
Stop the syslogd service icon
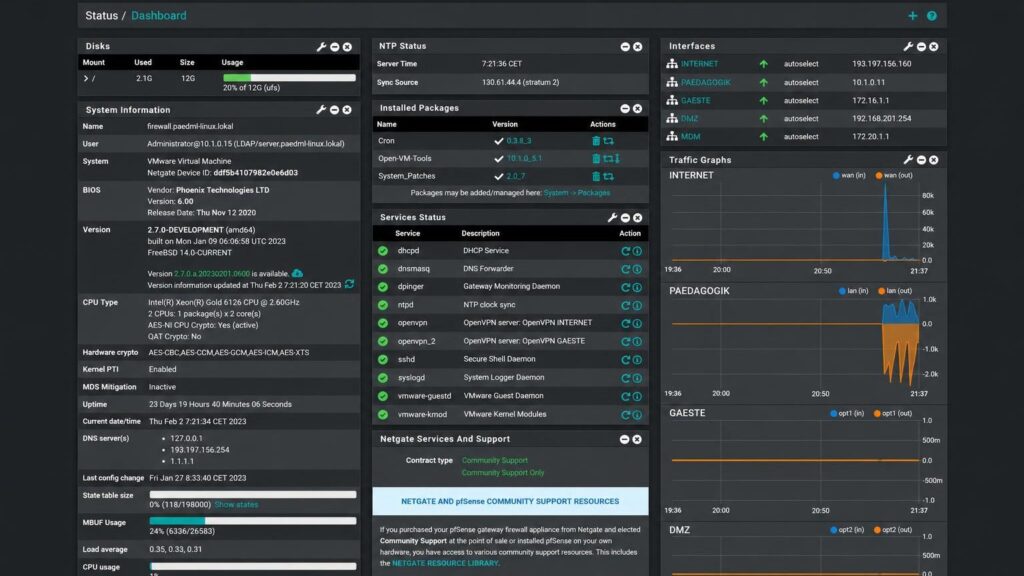637,378
